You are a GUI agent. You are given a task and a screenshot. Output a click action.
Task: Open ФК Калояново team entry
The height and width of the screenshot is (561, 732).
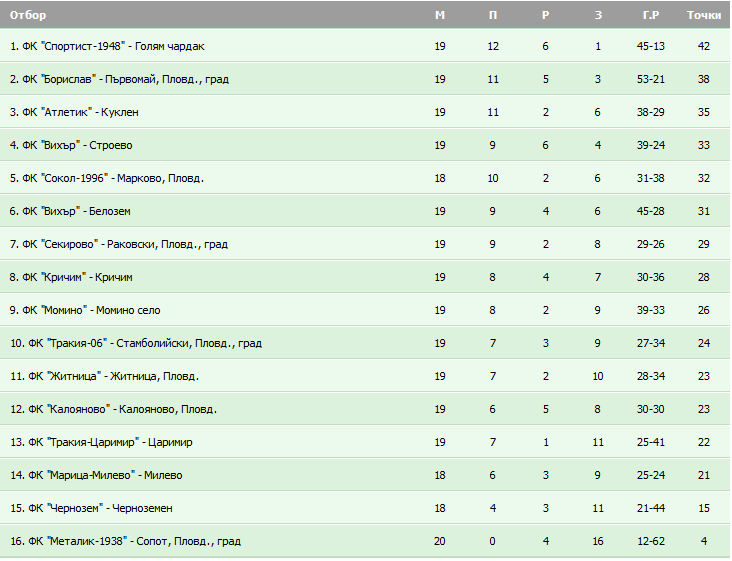[x=113, y=409]
